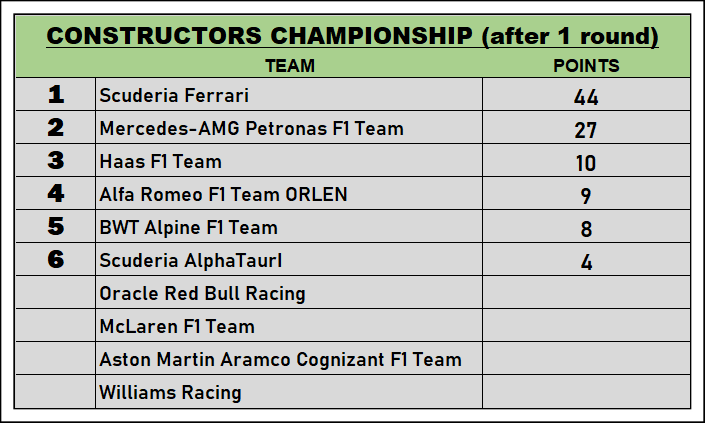
Task: Click the empty points cell for McLaren
Action: [x=586, y=326]
